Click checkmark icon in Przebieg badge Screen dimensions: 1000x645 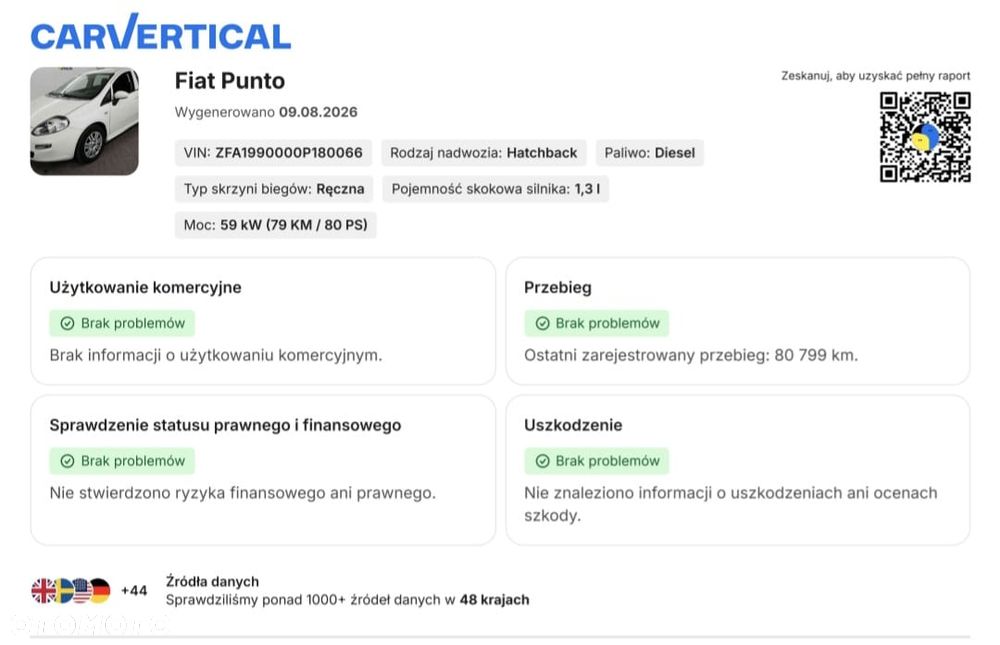tap(542, 323)
